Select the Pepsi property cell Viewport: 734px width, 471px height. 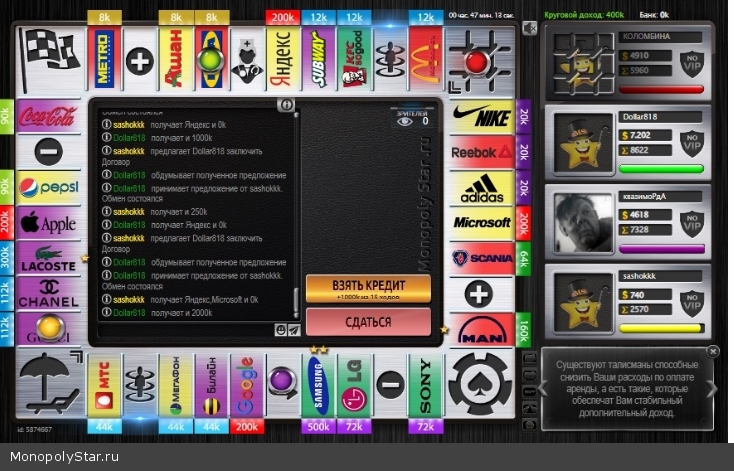coord(49,188)
